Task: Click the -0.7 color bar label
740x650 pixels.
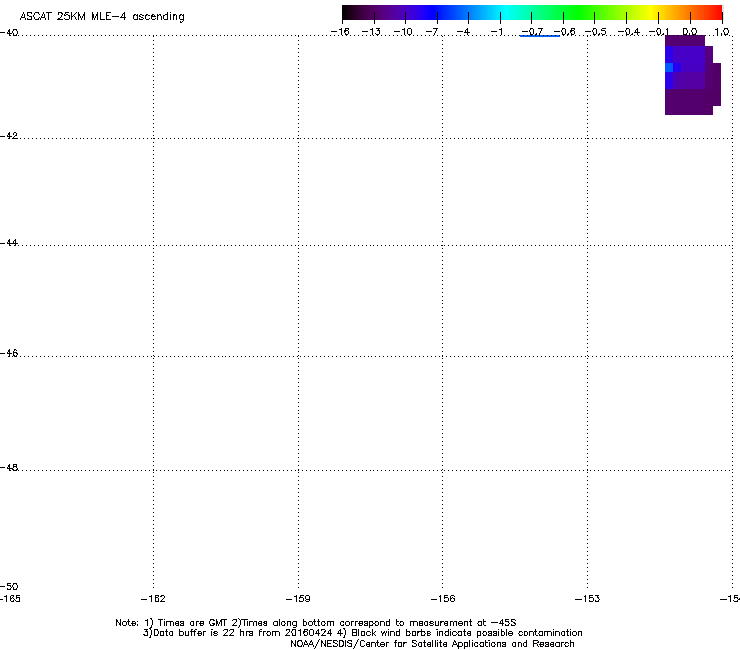Action: (x=532, y=32)
